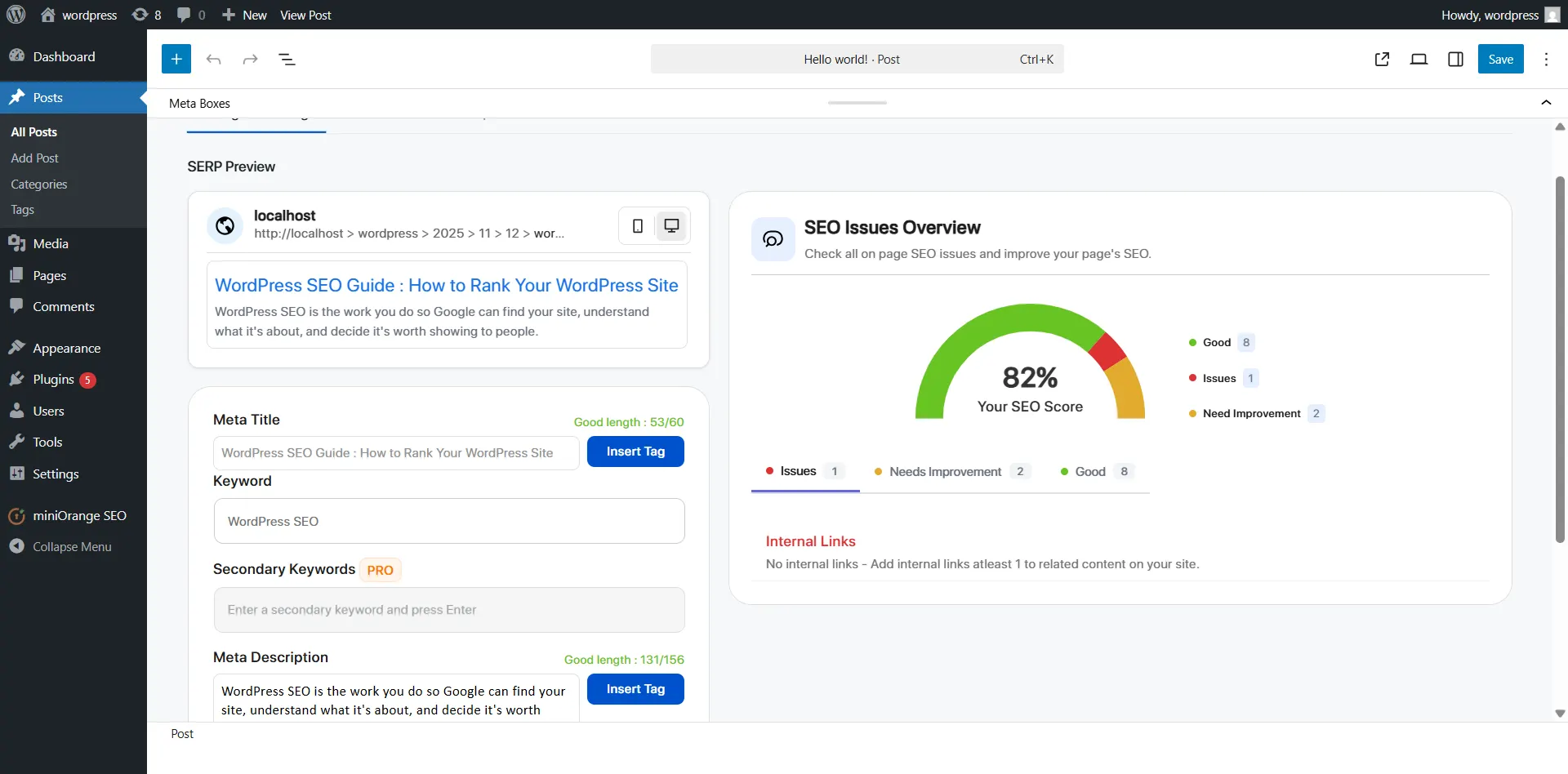Open the Document Overview list icon

287,59
